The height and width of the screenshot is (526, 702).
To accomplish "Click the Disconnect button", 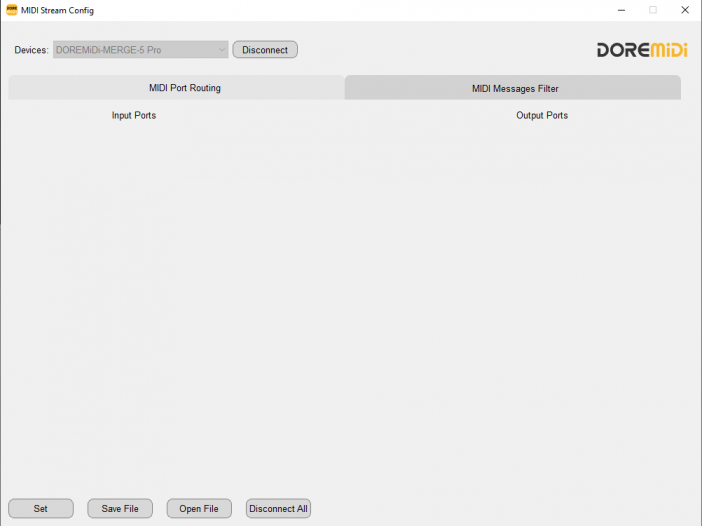I will click(x=265, y=50).
